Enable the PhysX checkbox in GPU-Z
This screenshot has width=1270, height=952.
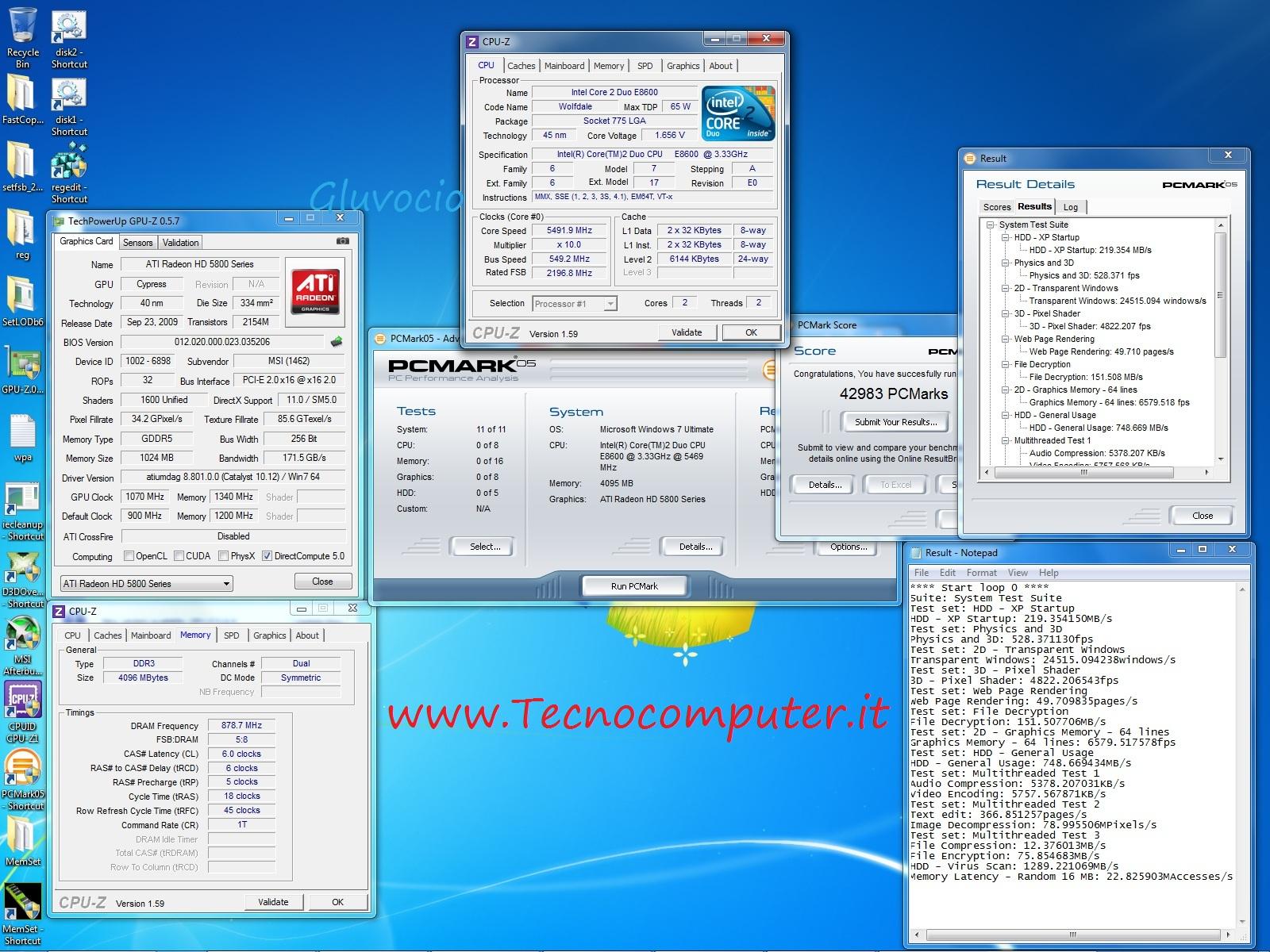coord(223,556)
